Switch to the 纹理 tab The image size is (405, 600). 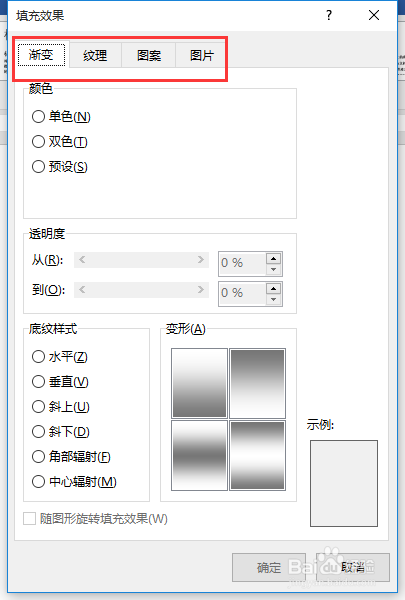tap(95, 55)
